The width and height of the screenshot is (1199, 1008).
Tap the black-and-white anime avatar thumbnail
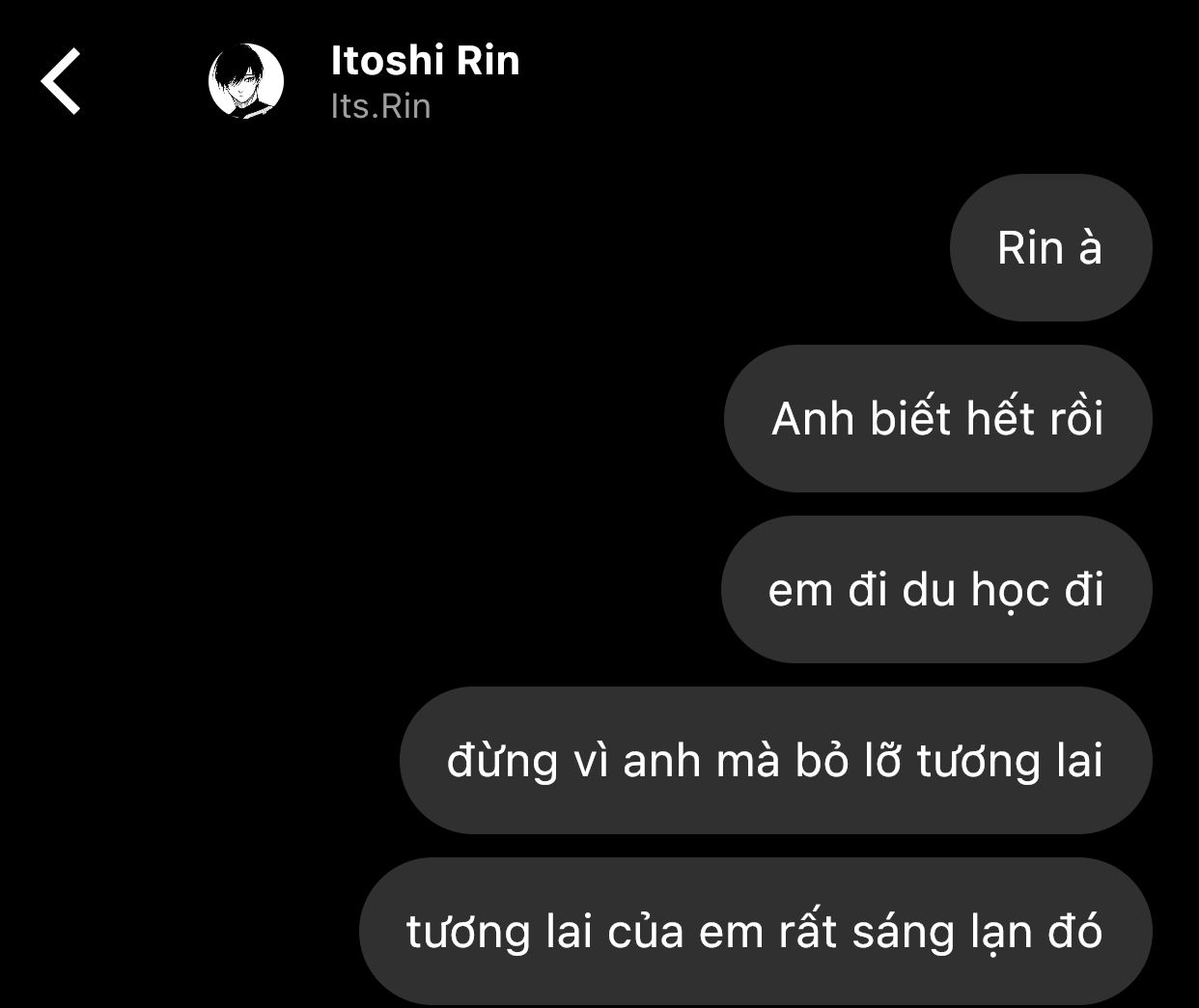click(x=246, y=81)
